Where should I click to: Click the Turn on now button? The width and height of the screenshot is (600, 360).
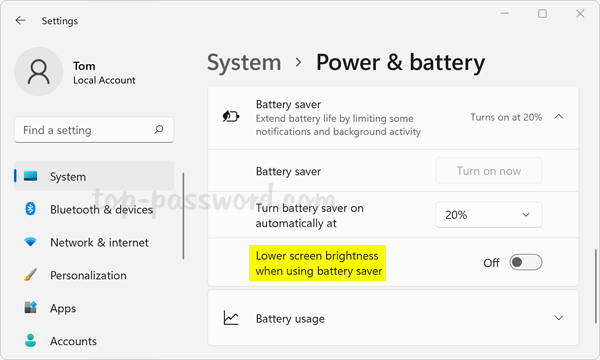[489, 171]
